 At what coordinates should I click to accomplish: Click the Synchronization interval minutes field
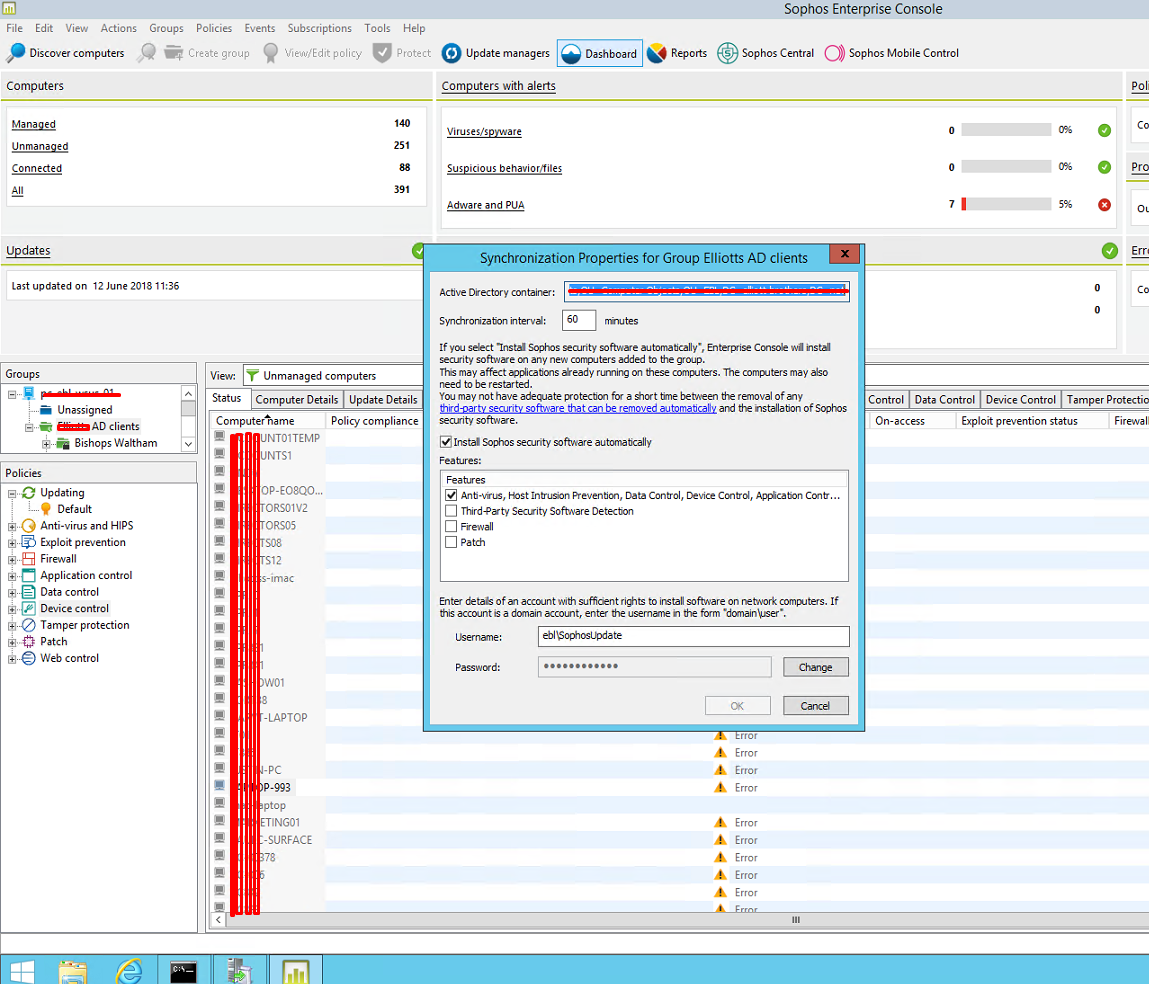[579, 320]
